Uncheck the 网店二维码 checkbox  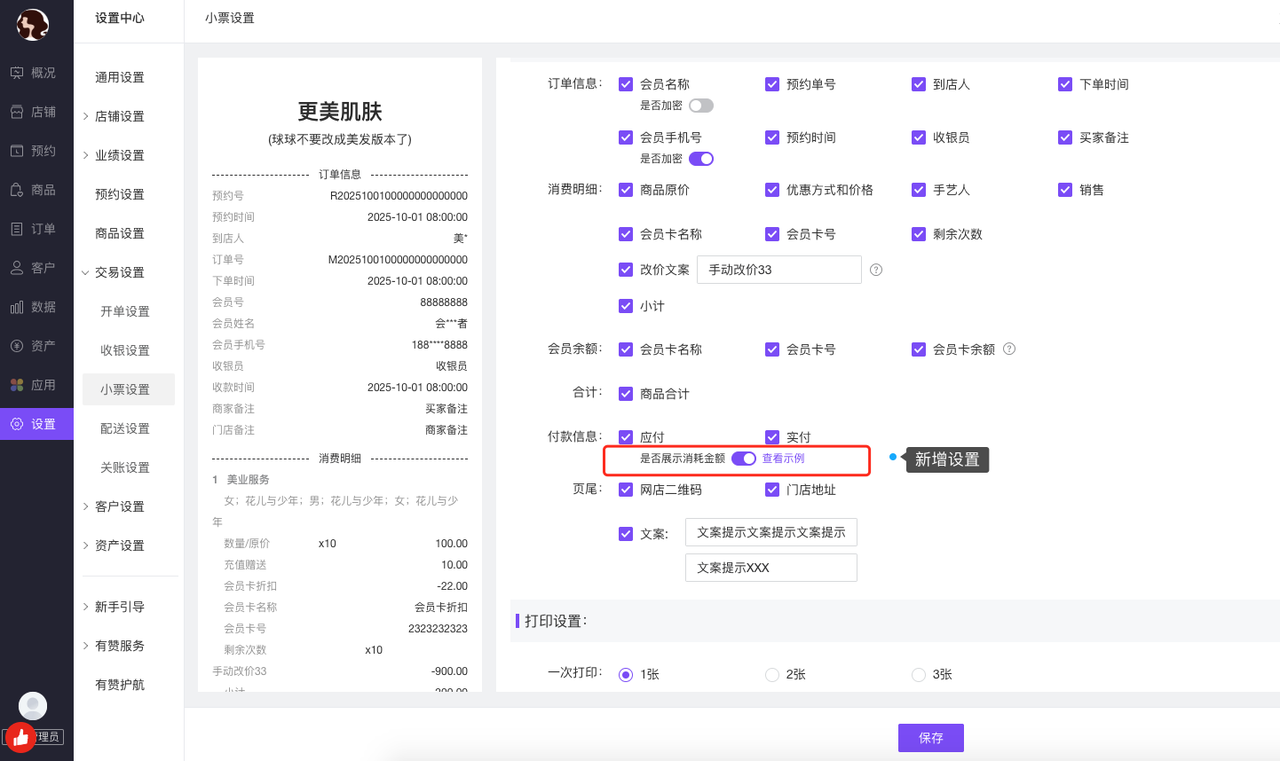coord(626,490)
